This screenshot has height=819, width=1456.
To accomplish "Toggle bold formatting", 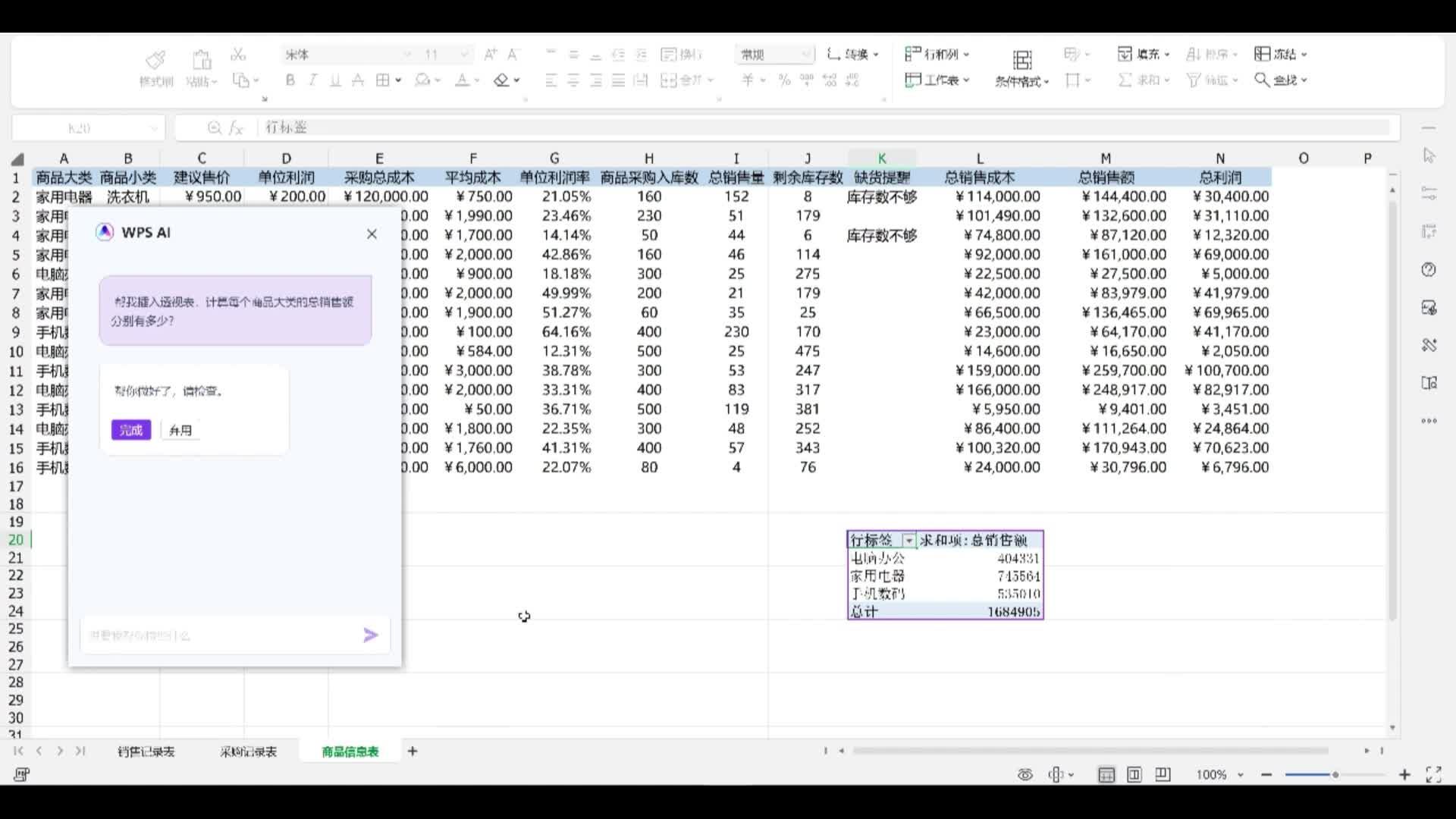I will pyautogui.click(x=289, y=80).
